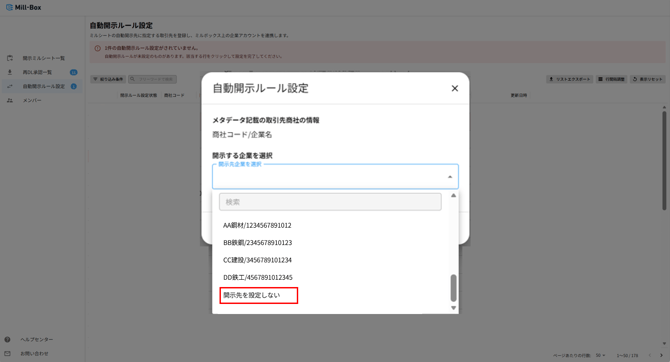Screen dimensions: 670x362
Task: Click the 自動開示ルール設定 sidebar arrows icon
Action: [10, 86]
